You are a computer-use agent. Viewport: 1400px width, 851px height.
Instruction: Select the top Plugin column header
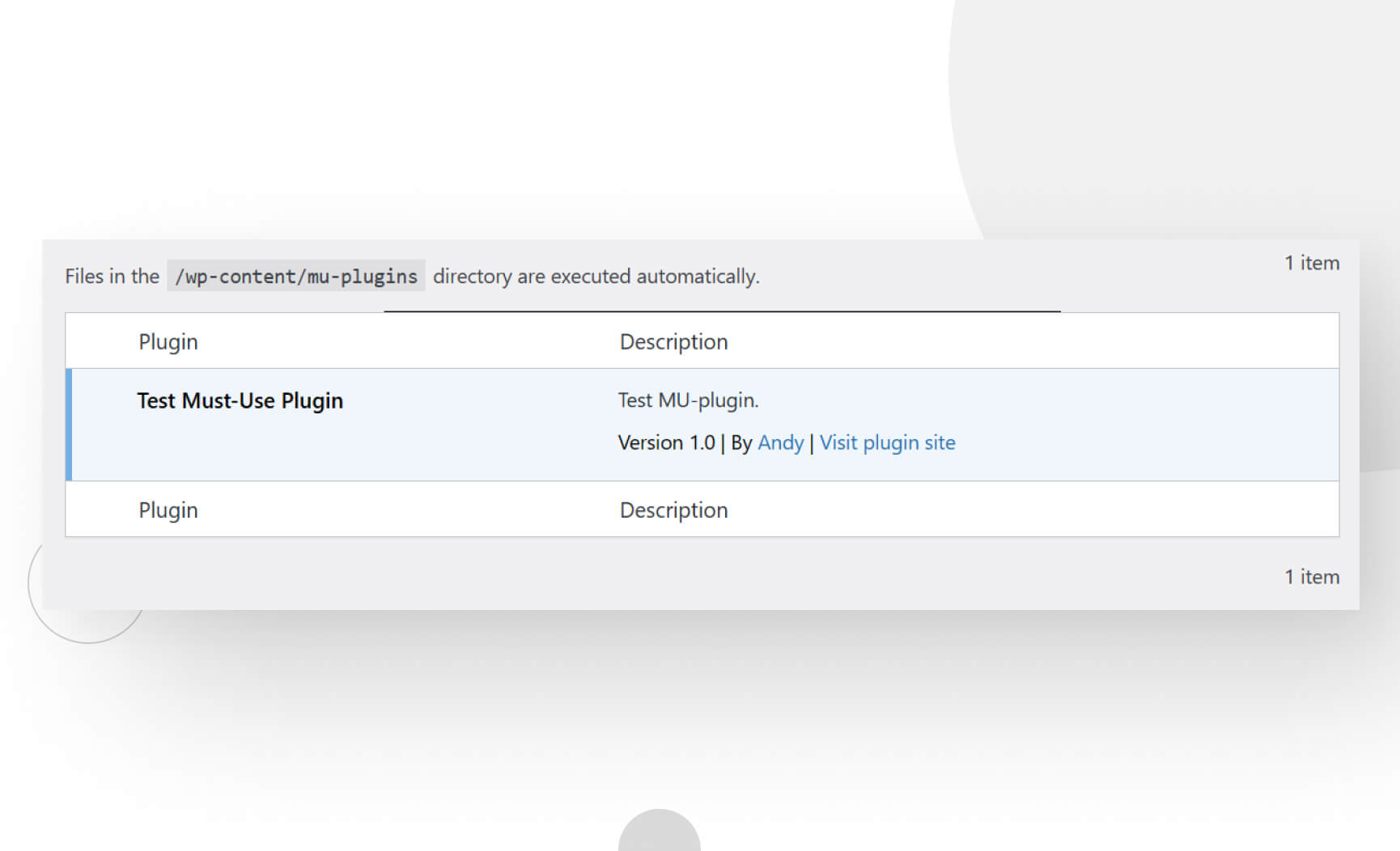click(x=168, y=341)
